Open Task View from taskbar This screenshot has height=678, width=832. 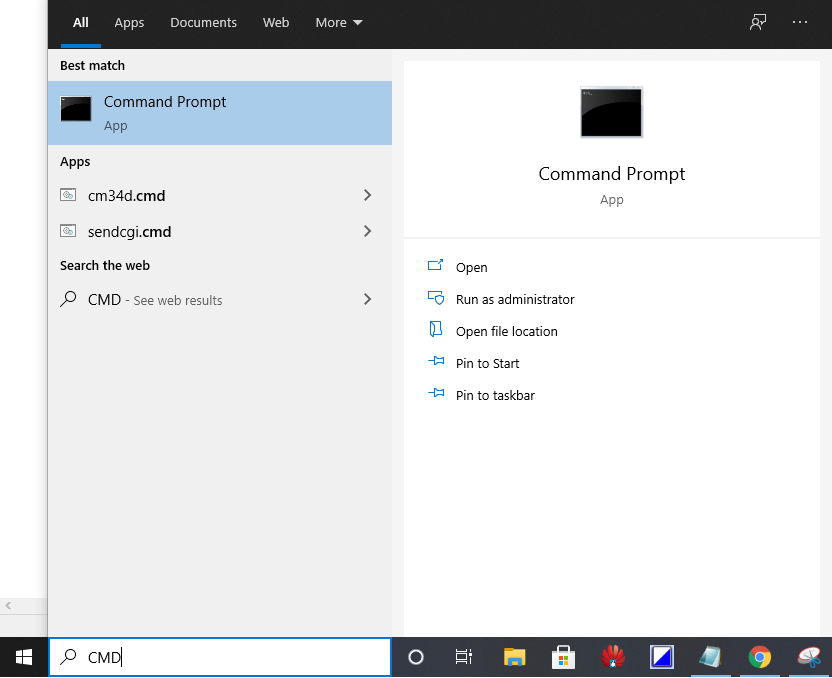point(464,657)
